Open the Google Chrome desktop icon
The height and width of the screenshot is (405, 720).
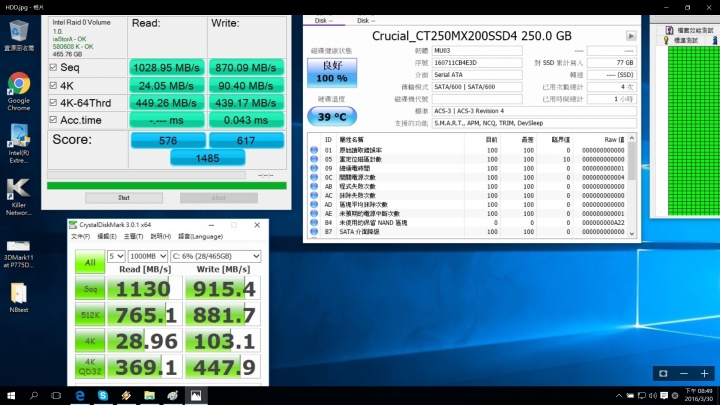point(19,91)
